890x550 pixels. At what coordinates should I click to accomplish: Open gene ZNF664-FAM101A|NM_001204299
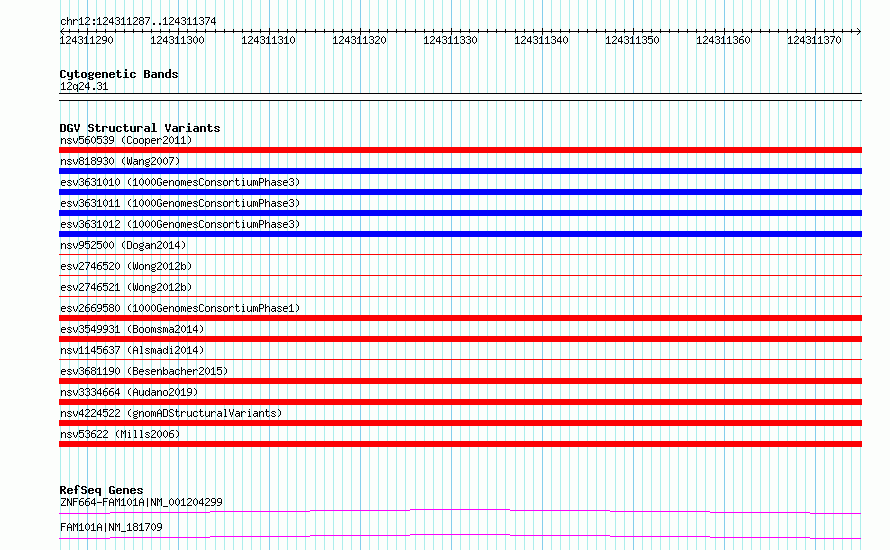[x=141, y=502]
